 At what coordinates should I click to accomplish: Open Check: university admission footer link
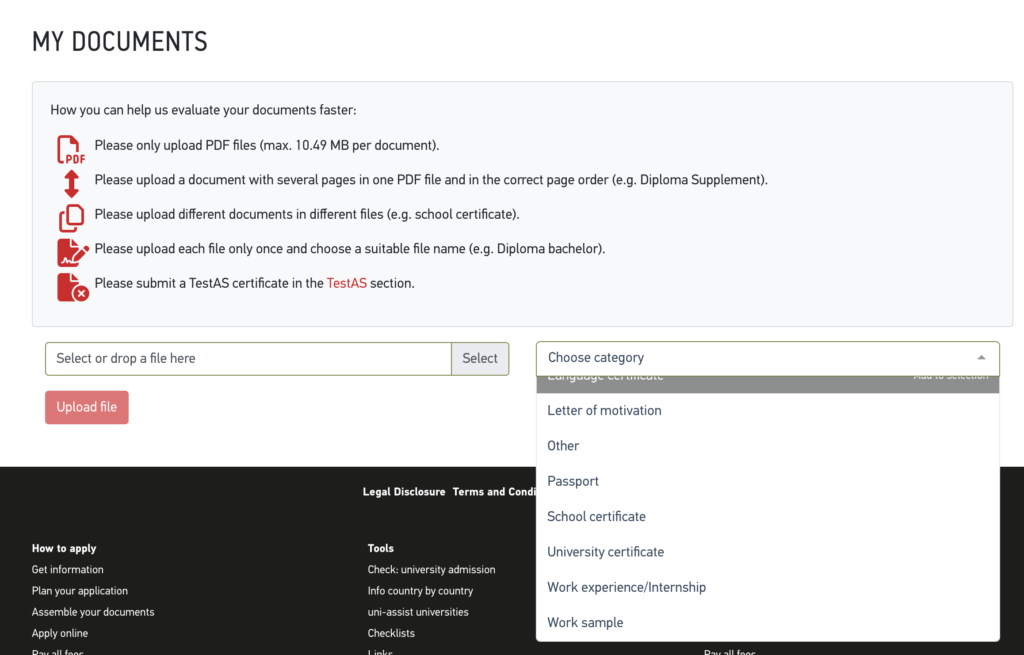pyautogui.click(x=431, y=570)
